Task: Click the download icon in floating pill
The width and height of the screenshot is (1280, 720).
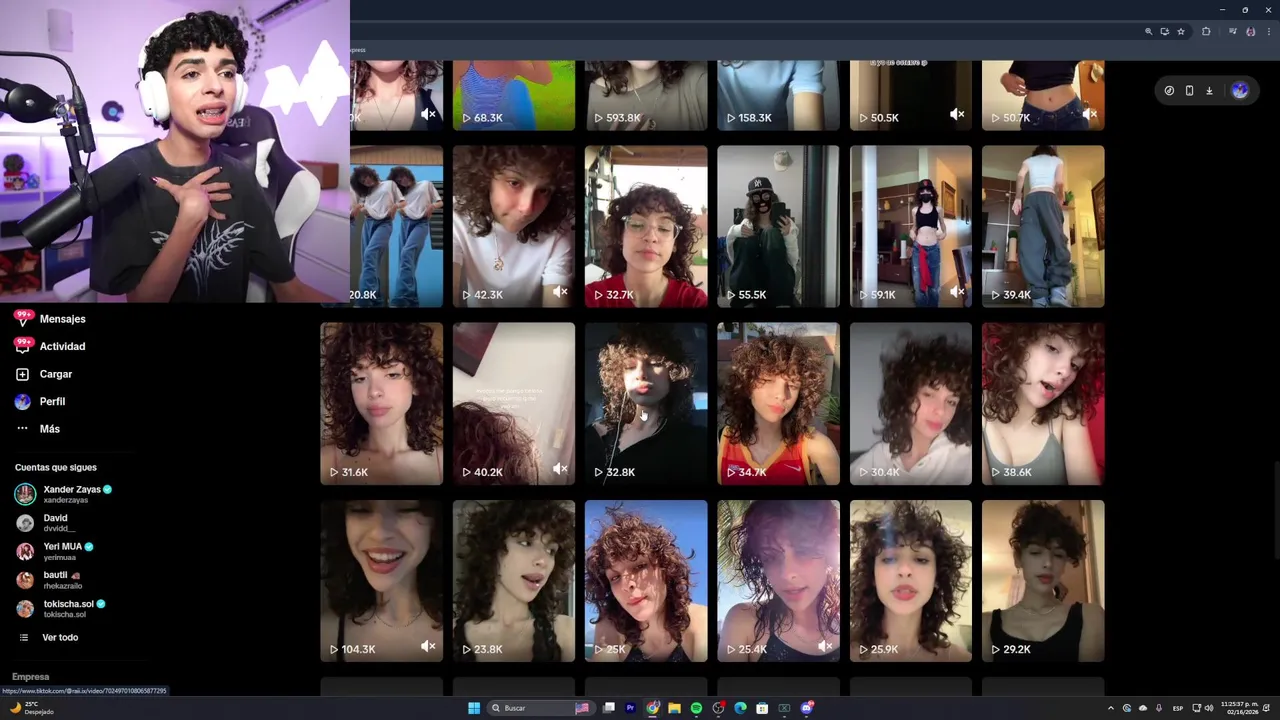Action: [1209, 91]
